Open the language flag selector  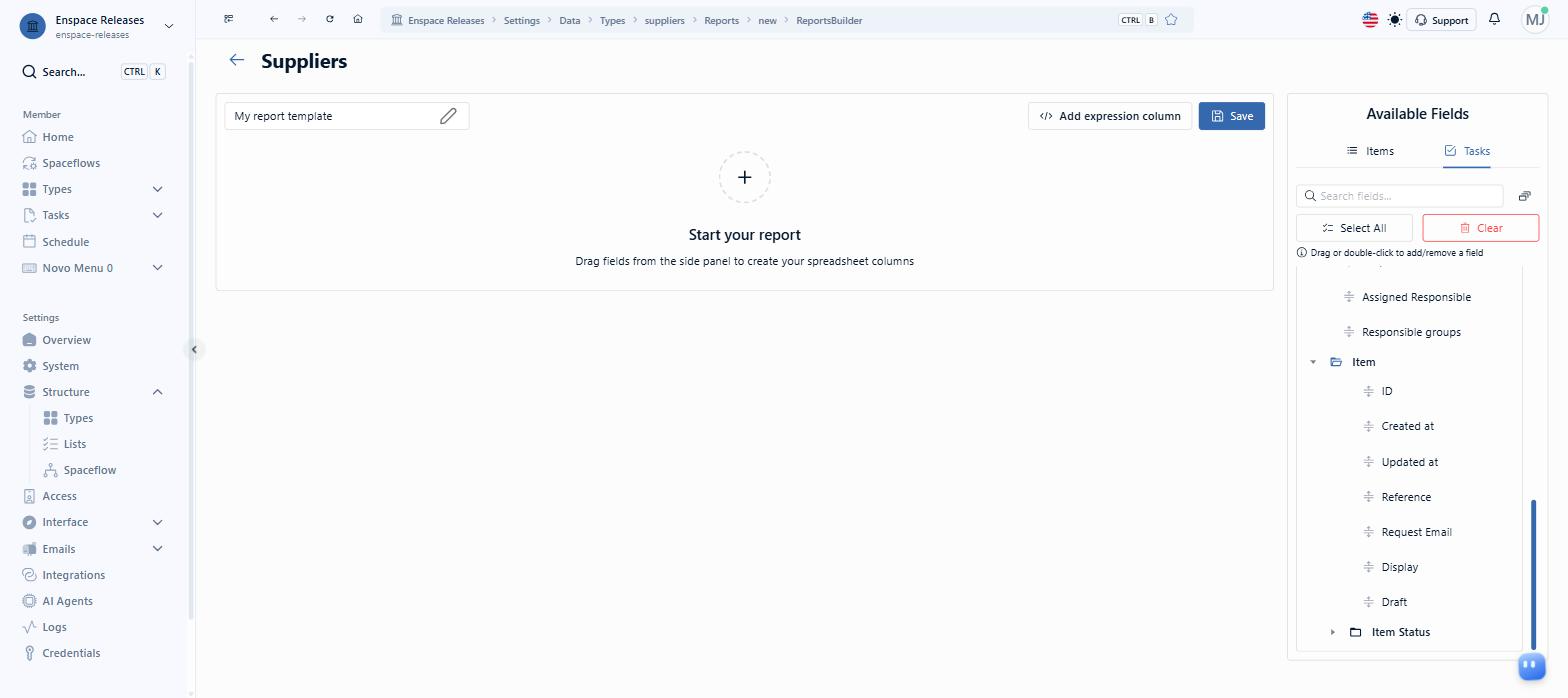(1370, 19)
